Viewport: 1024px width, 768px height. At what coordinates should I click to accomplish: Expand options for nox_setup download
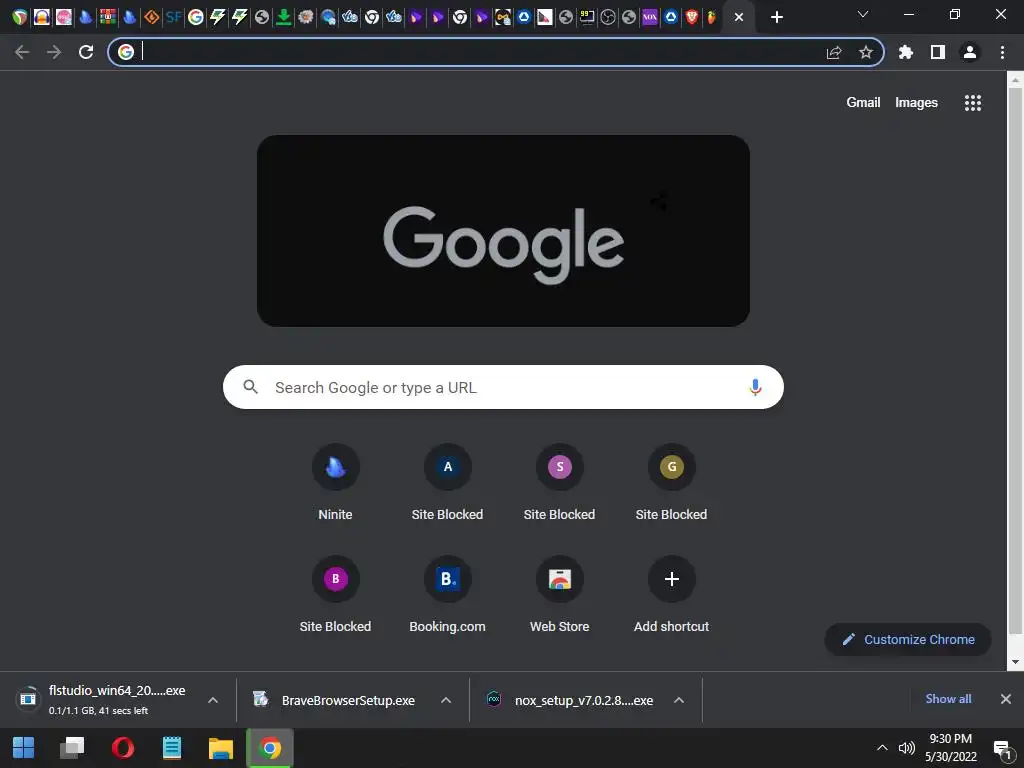point(679,700)
